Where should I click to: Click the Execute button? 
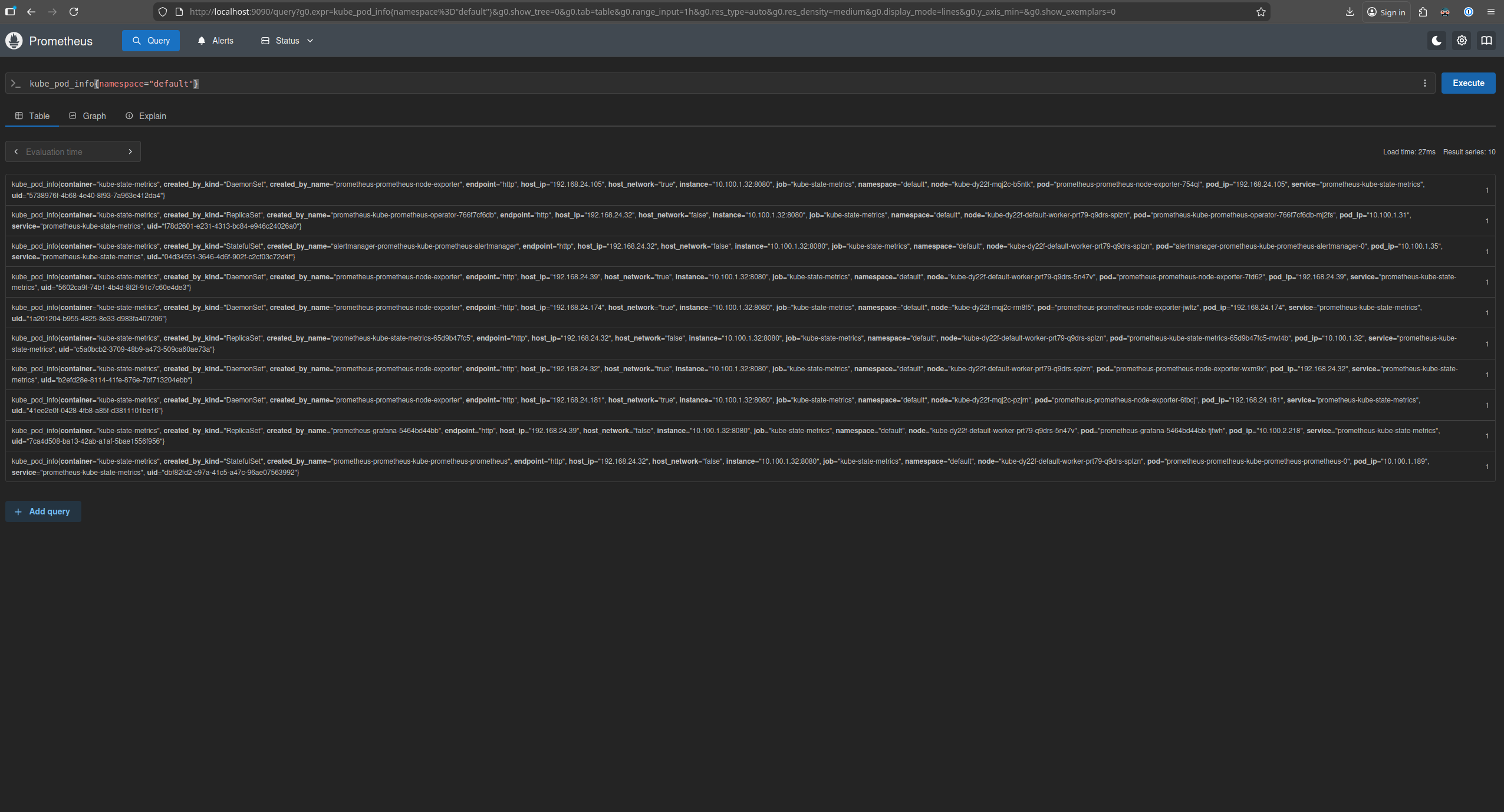[x=1467, y=83]
